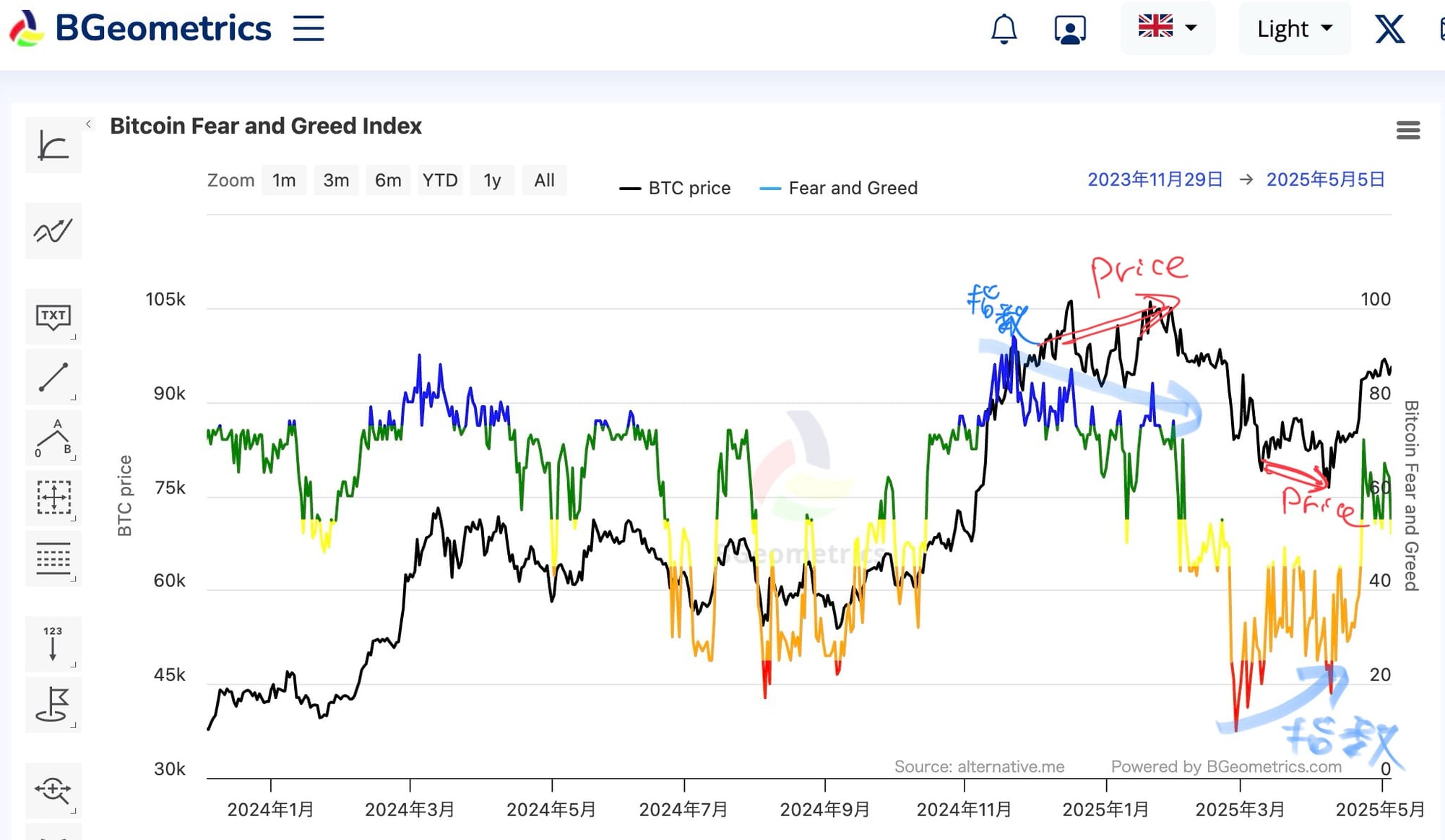Open the Light theme dropdown
The image size is (1445, 840).
1294,29
